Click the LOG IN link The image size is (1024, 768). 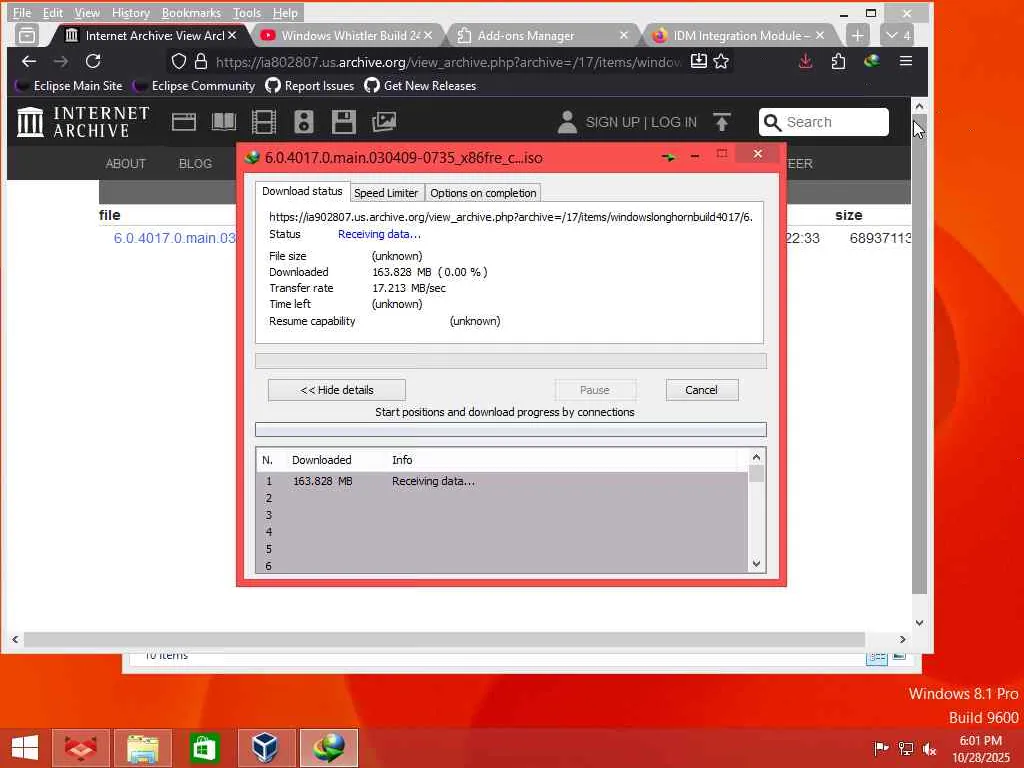point(673,122)
